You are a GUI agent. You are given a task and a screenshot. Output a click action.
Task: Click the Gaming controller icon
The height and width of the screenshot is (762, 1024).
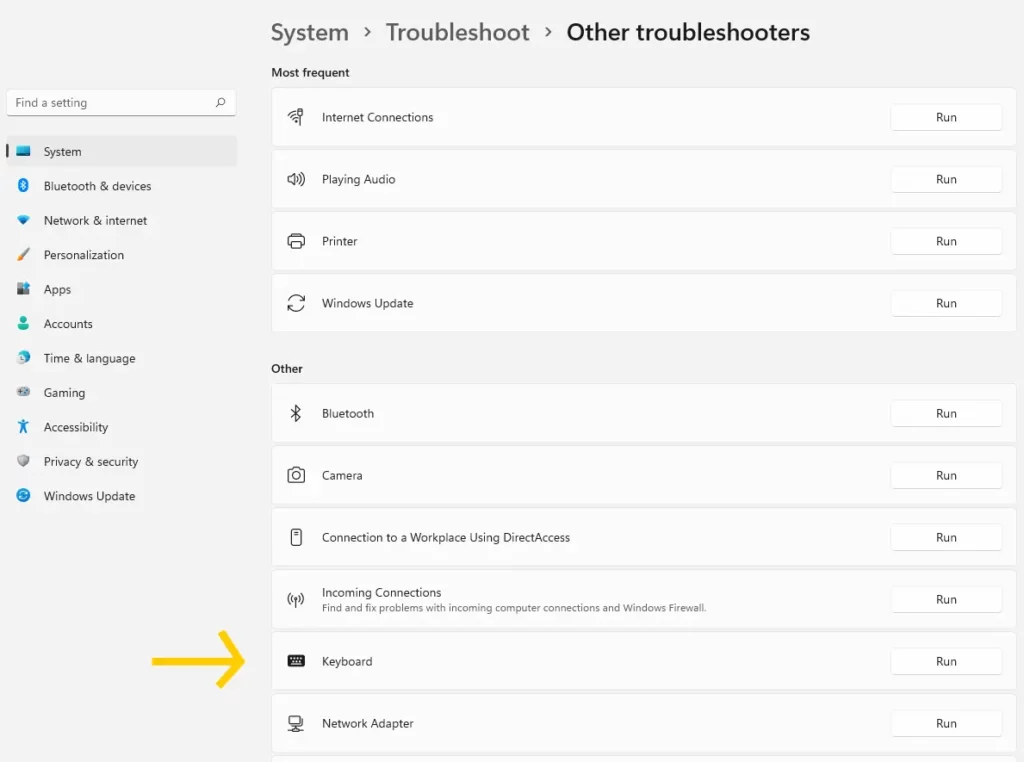[24, 392]
